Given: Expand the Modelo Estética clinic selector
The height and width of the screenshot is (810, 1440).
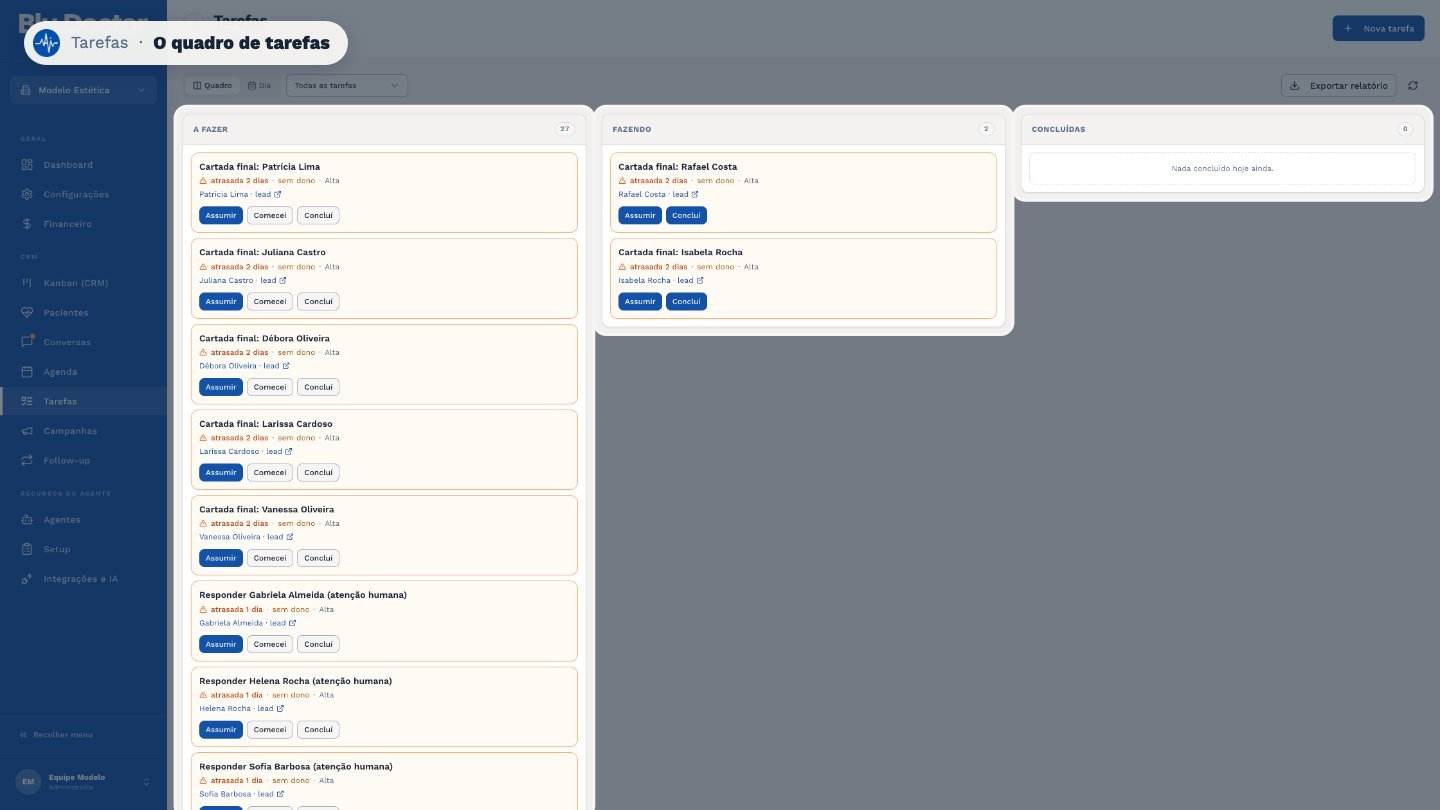Looking at the screenshot, I should (x=83, y=90).
